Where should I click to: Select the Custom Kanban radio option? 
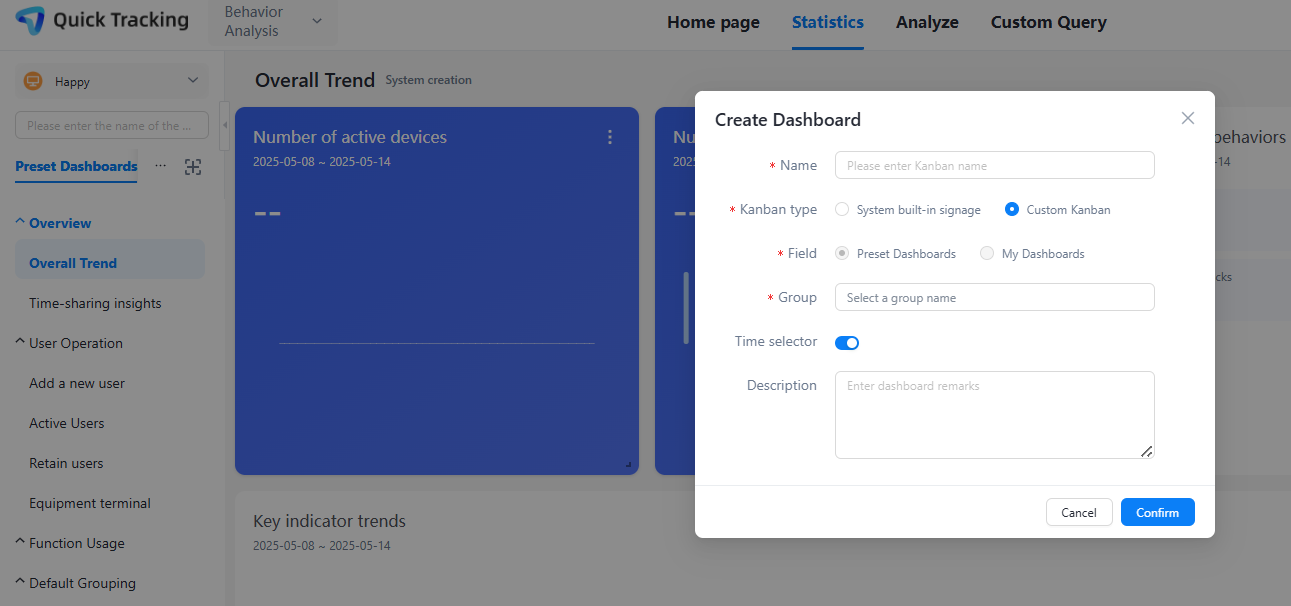tap(1012, 210)
